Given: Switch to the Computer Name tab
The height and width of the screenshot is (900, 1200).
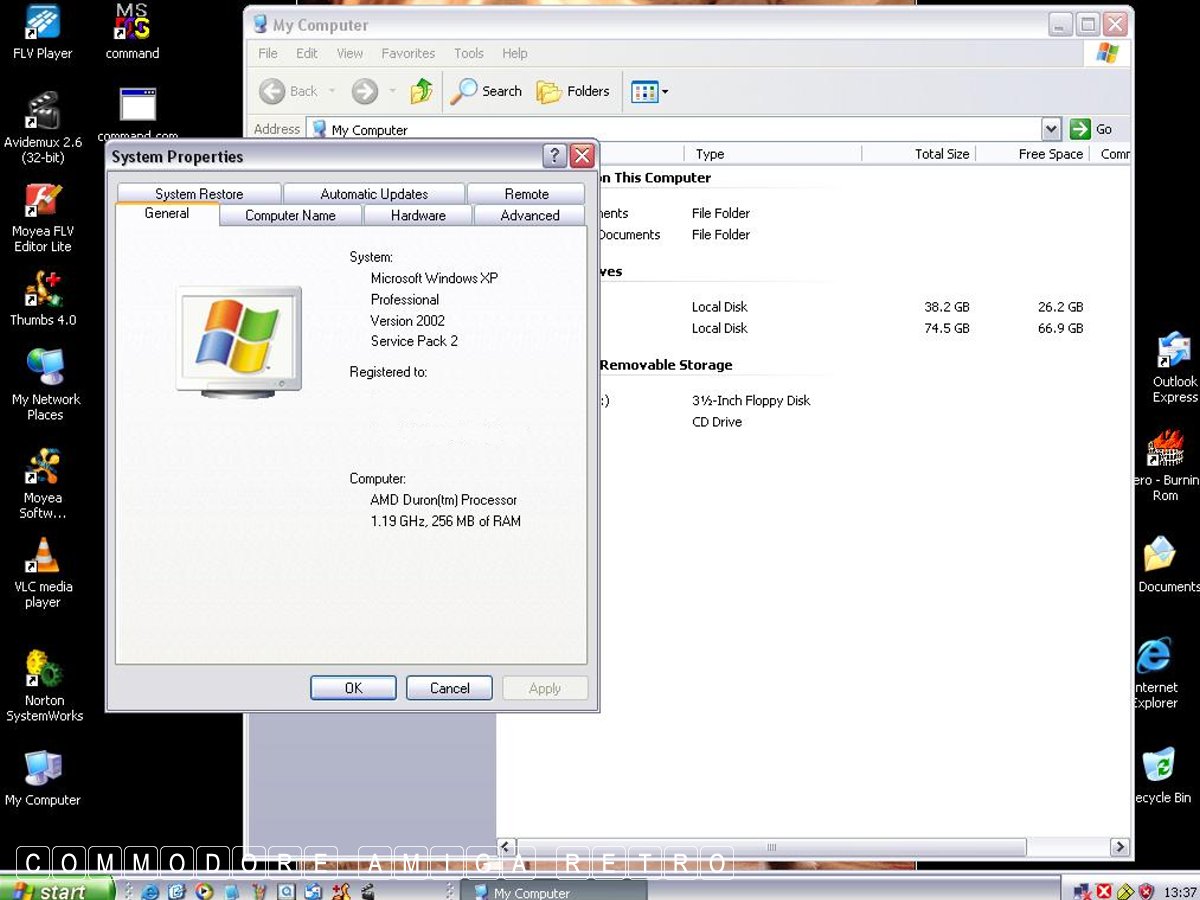Looking at the screenshot, I should tap(290, 215).
